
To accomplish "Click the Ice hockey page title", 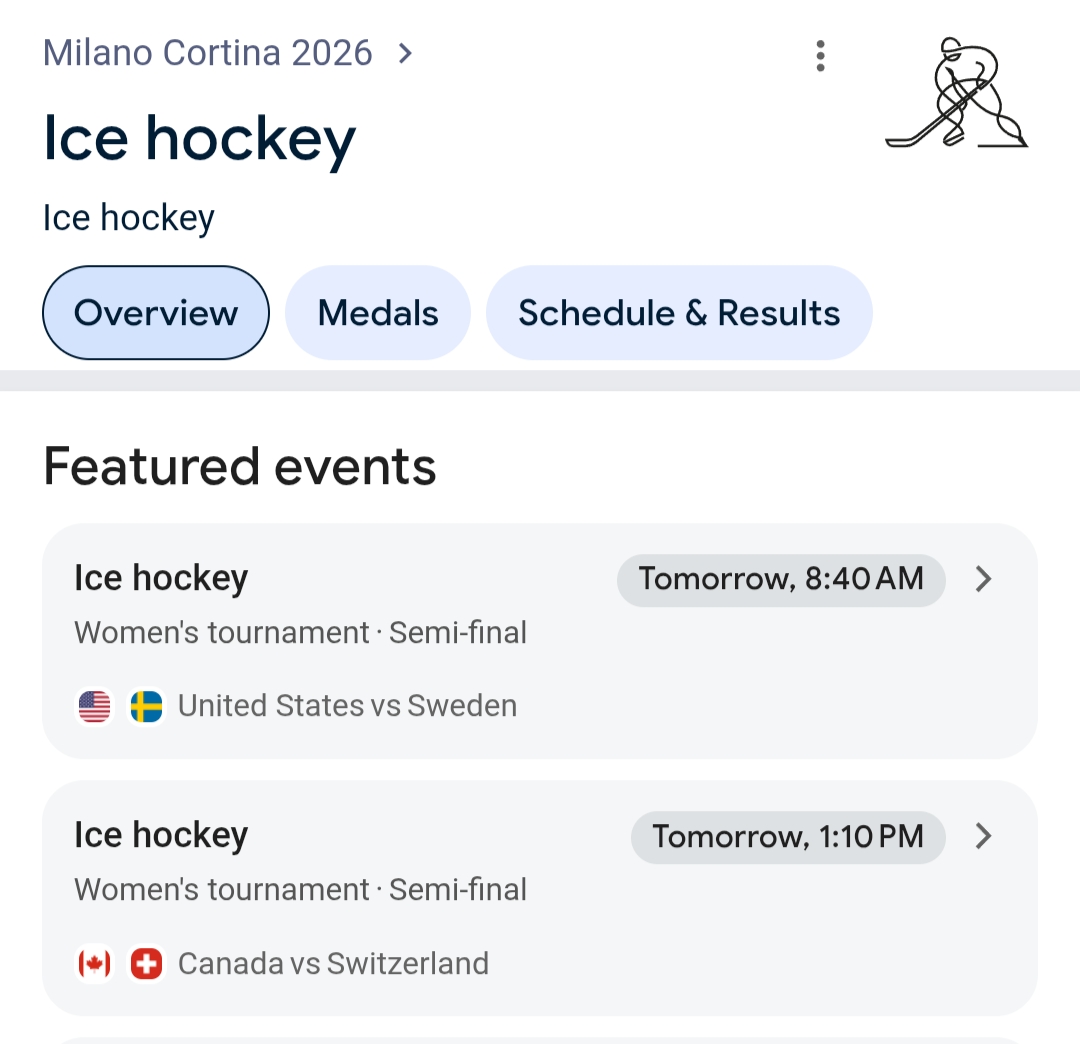I will (200, 139).
